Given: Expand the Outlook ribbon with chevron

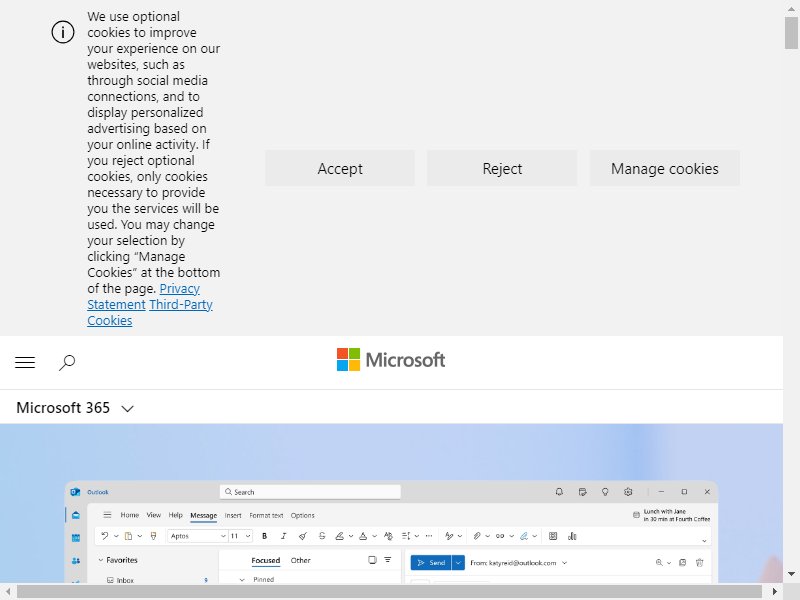Looking at the screenshot, I should 704,541.
